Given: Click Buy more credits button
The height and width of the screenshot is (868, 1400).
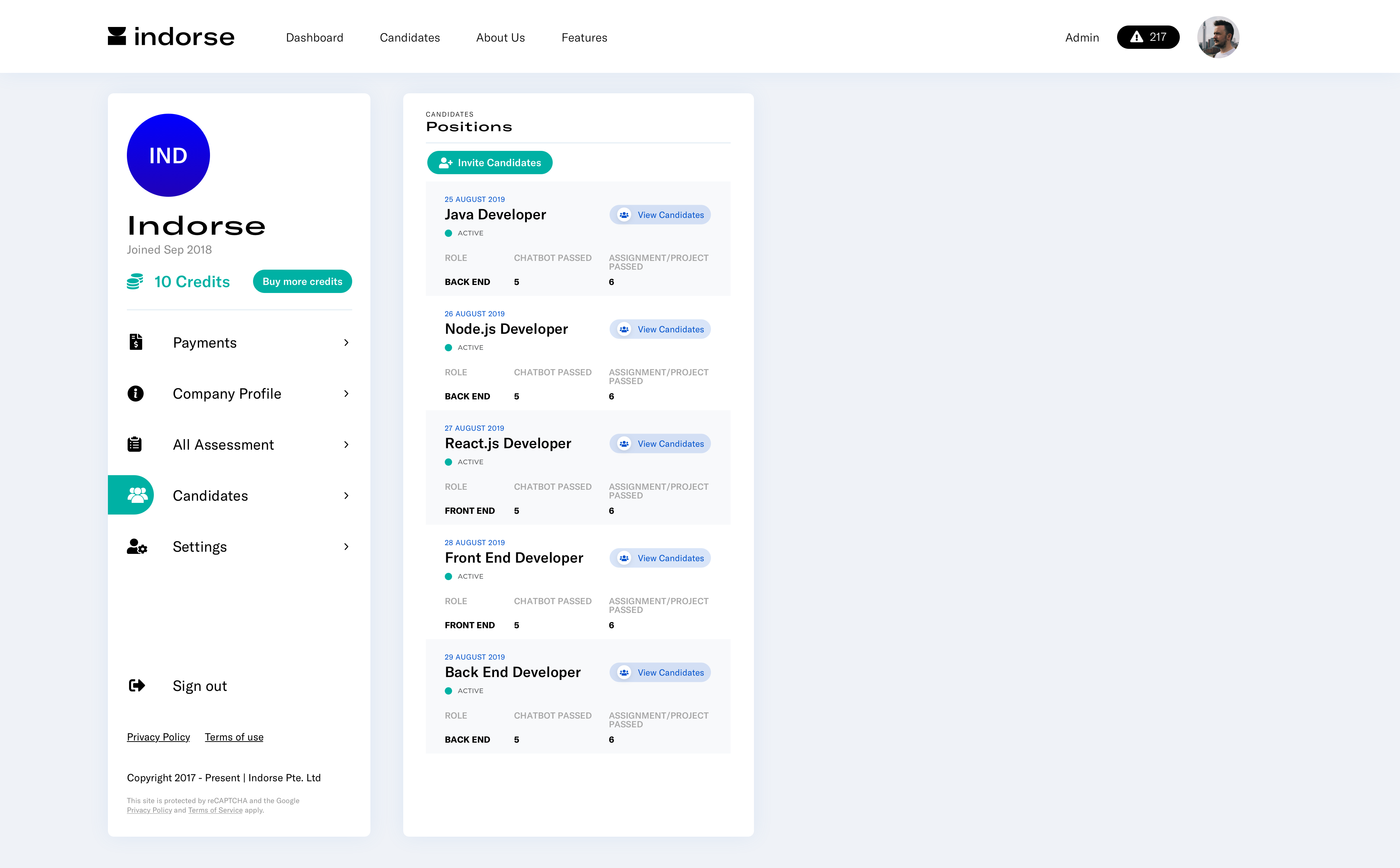Looking at the screenshot, I should click(302, 281).
